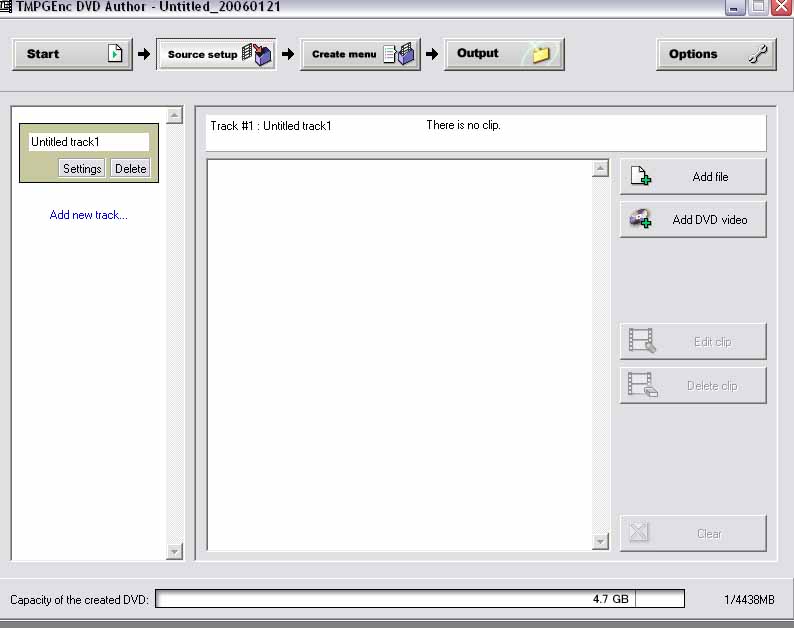Click the Start step button
The image size is (794, 628).
click(x=72, y=54)
